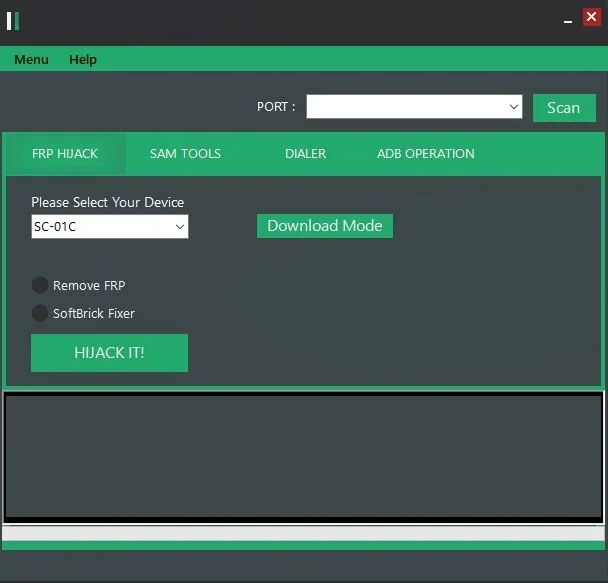Open the Help menu
608x583 pixels.
coord(83,59)
